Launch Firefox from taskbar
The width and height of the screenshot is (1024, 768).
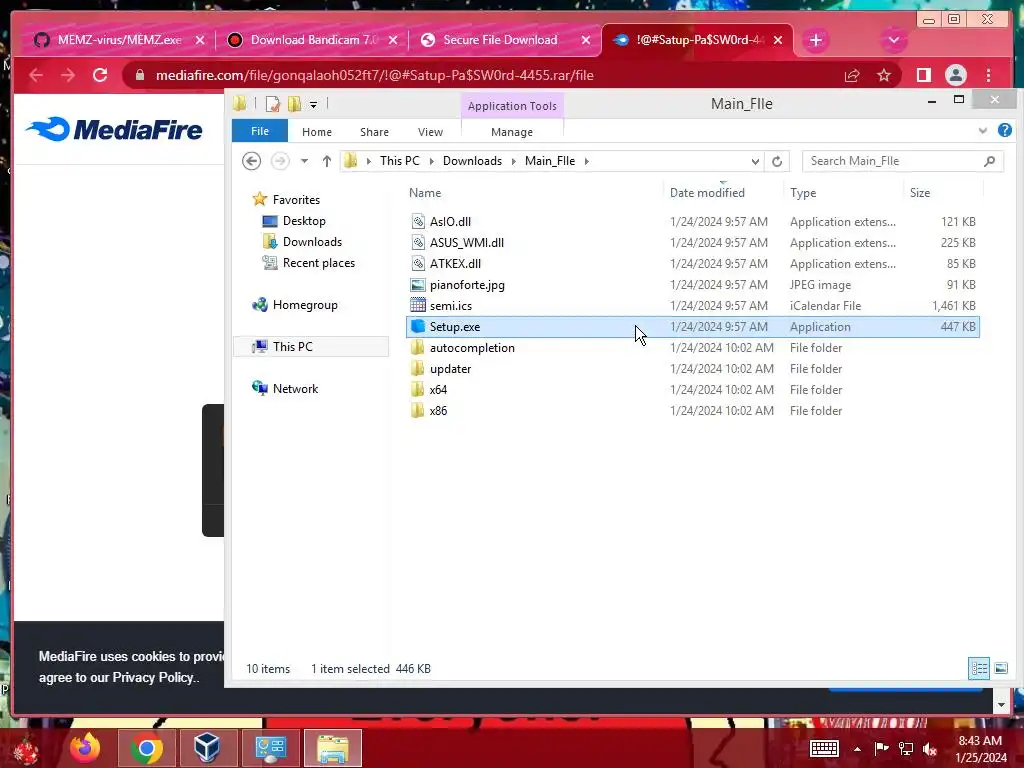pyautogui.click(x=86, y=748)
